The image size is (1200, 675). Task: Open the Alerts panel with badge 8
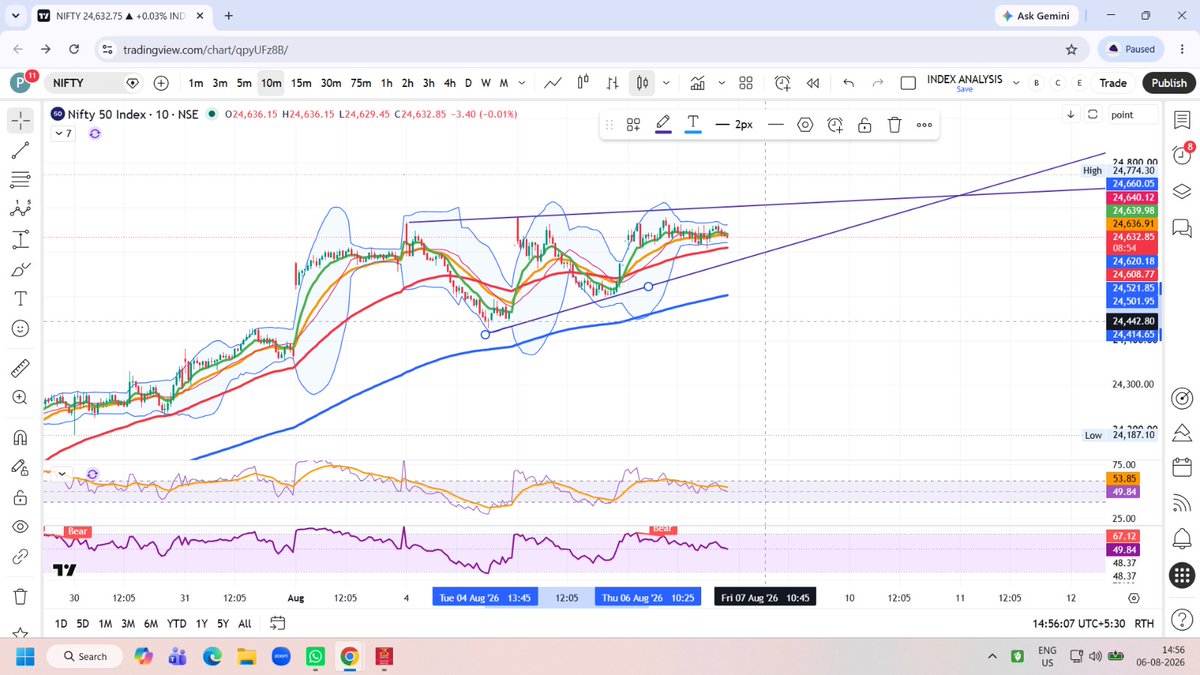[1181, 155]
